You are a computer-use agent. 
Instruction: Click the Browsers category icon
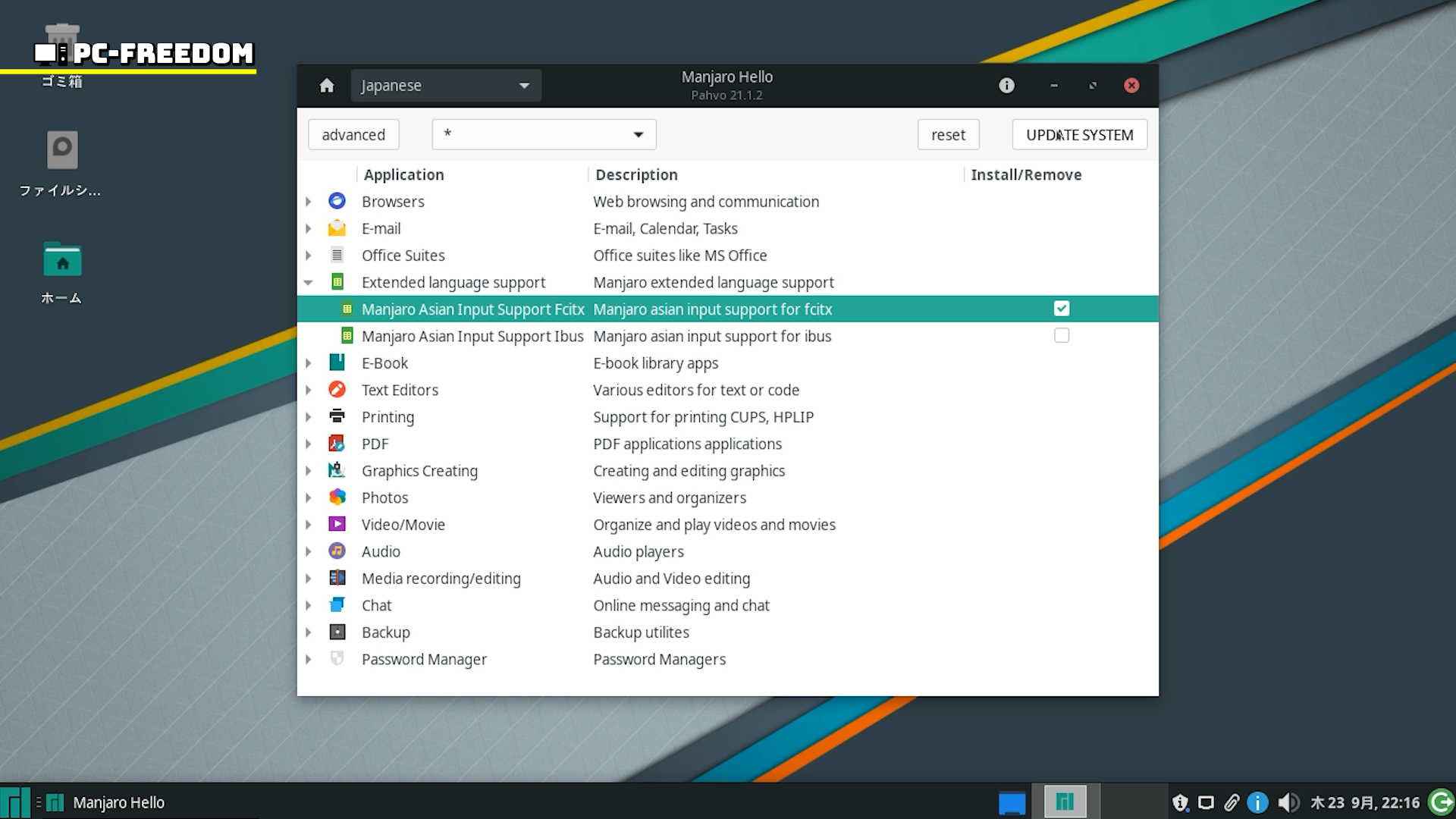click(337, 201)
